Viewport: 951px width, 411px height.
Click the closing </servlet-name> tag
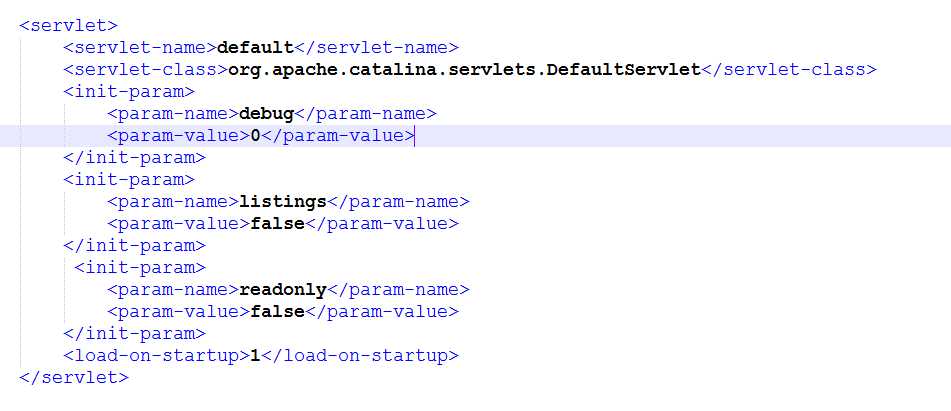pyautogui.click(x=377, y=47)
